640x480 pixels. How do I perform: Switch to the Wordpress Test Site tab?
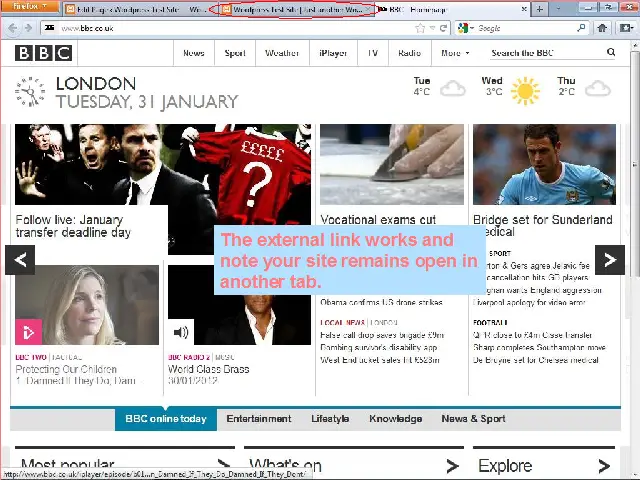click(x=297, y=9)
